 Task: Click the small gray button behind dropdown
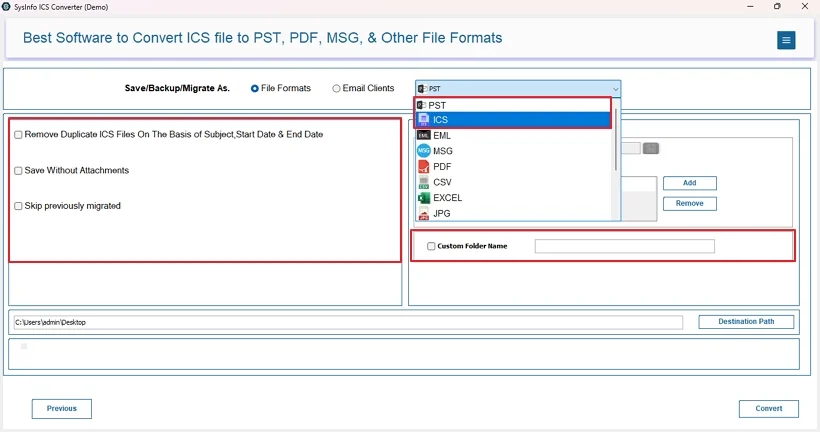coord(651,149)
